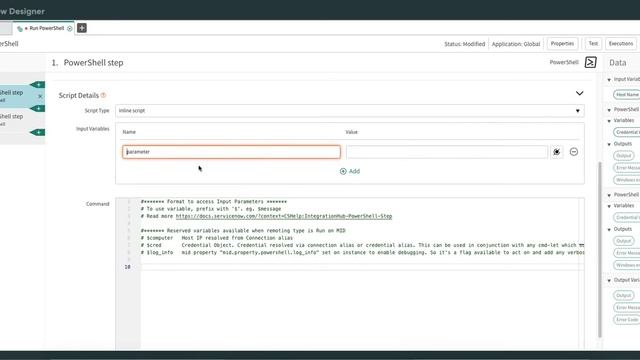640x360 pixels.
Task: Click the 'Reserved variables available' comment line
Action: coord(243,231)
